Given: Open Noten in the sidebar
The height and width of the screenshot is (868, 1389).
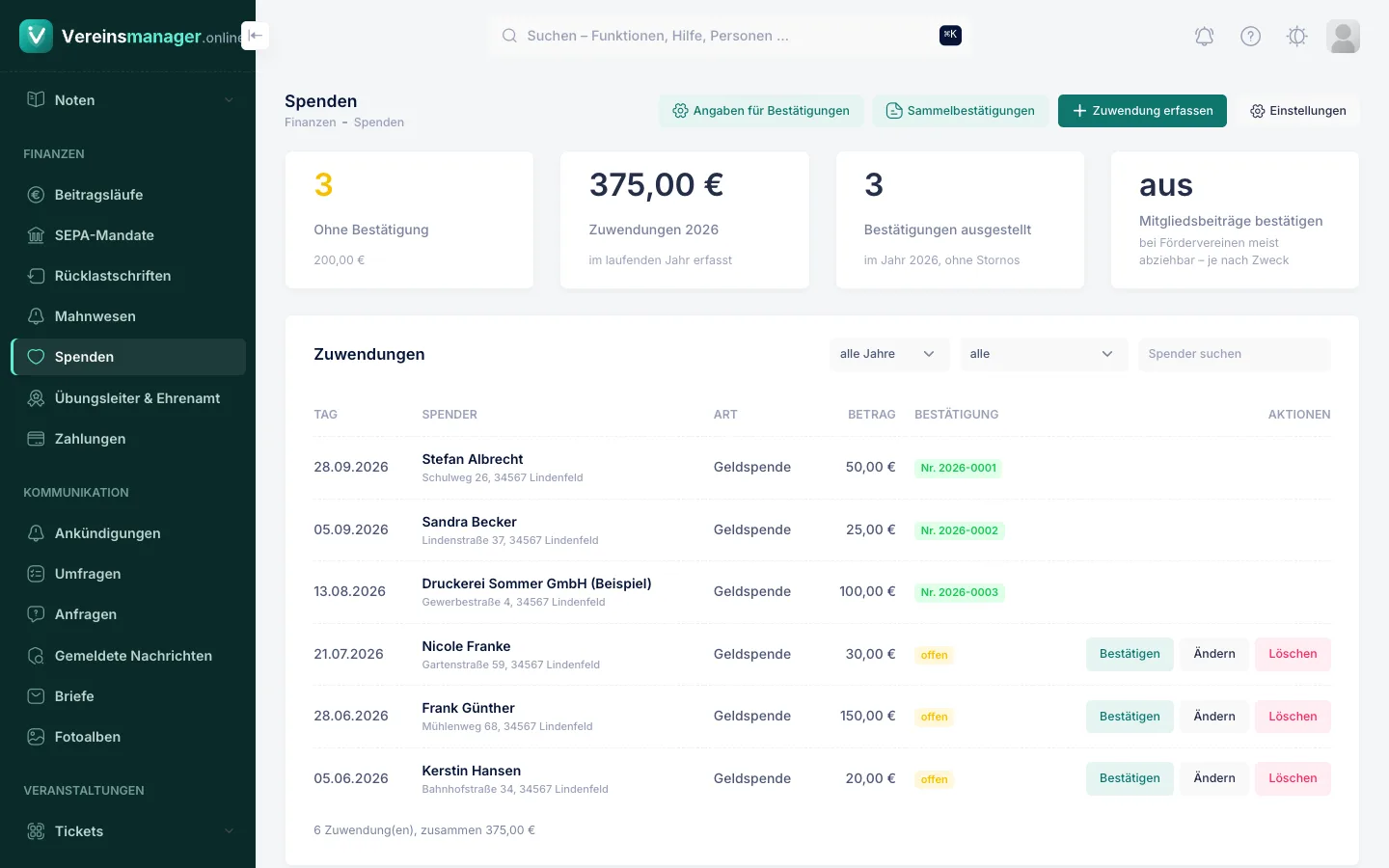Looking at the screenshot, I should [128, 100].
